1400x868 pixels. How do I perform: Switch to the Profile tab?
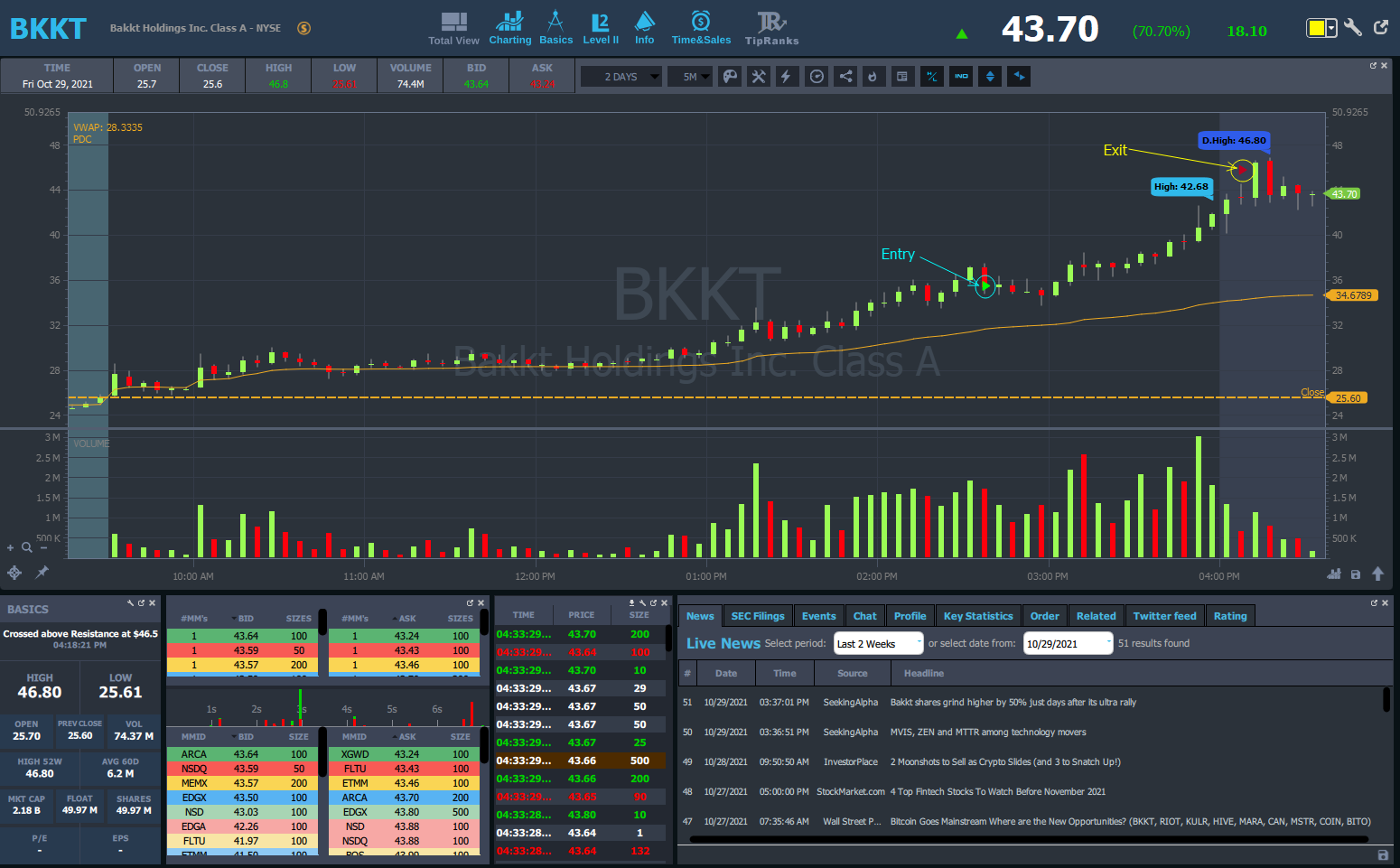[910, 616]
